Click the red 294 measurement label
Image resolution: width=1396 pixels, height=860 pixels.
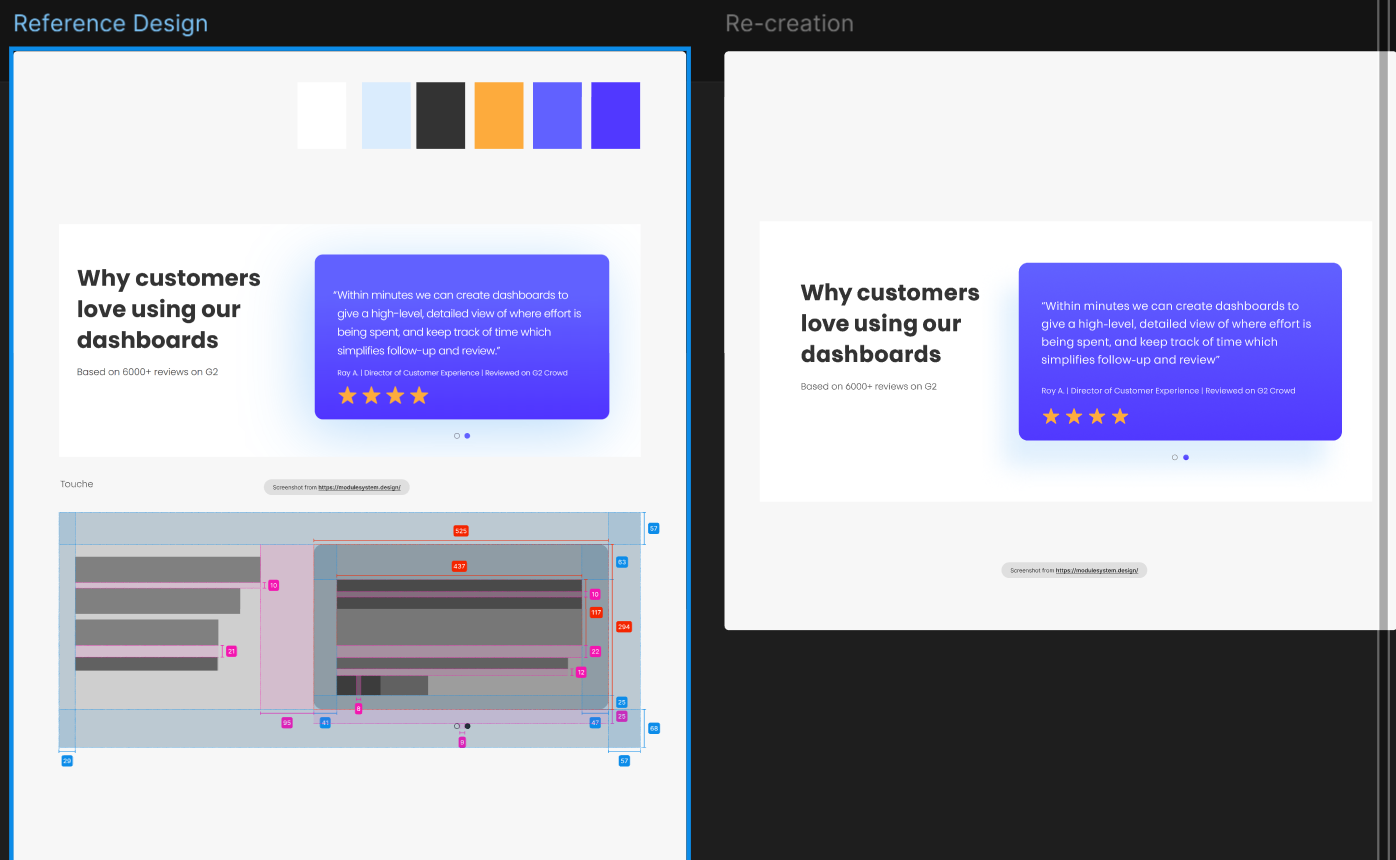(624, 627)
